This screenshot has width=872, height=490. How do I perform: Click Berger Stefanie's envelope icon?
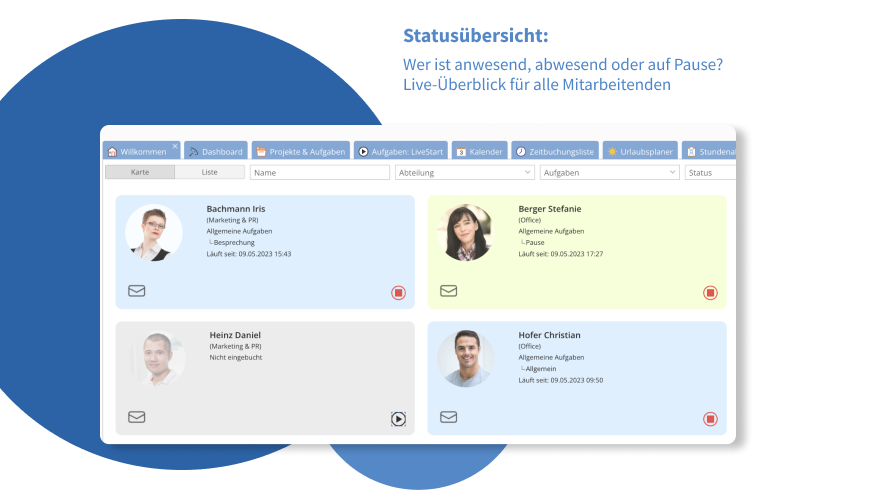pos(449,291)
